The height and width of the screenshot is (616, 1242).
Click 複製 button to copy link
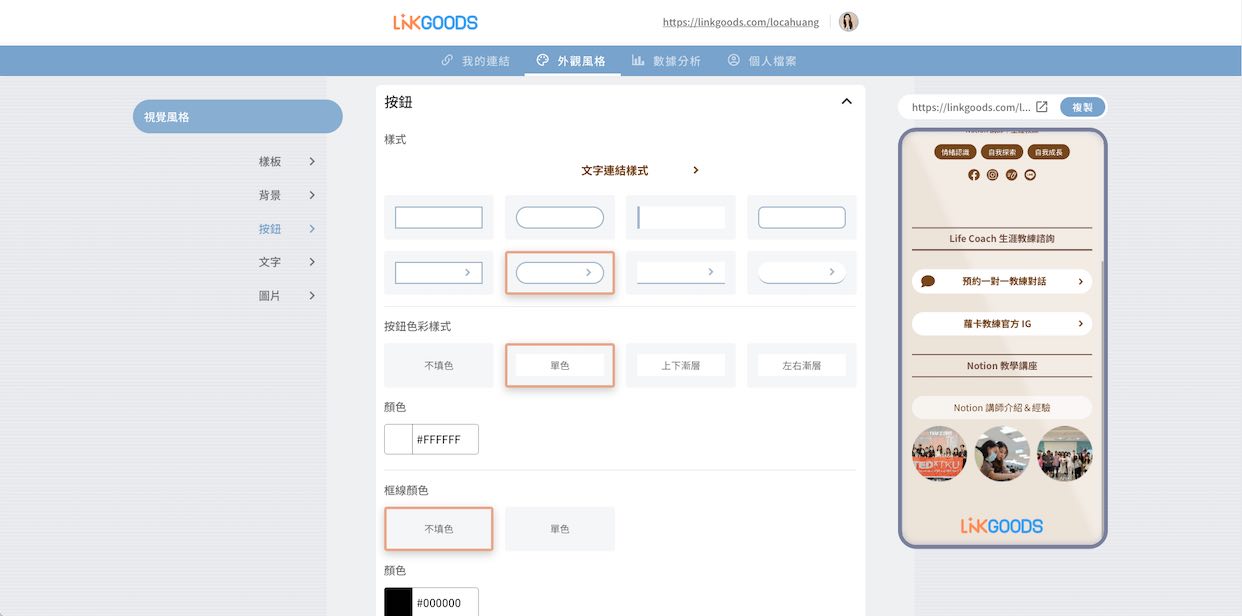pyautogui.click(x=1083, y=107)
